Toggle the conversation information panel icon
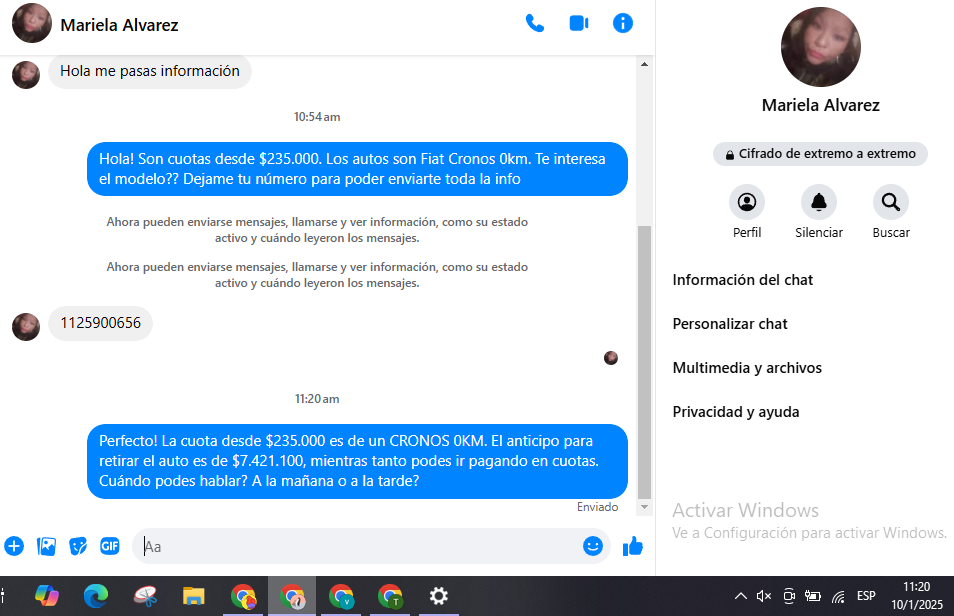 tap(622, 24)
